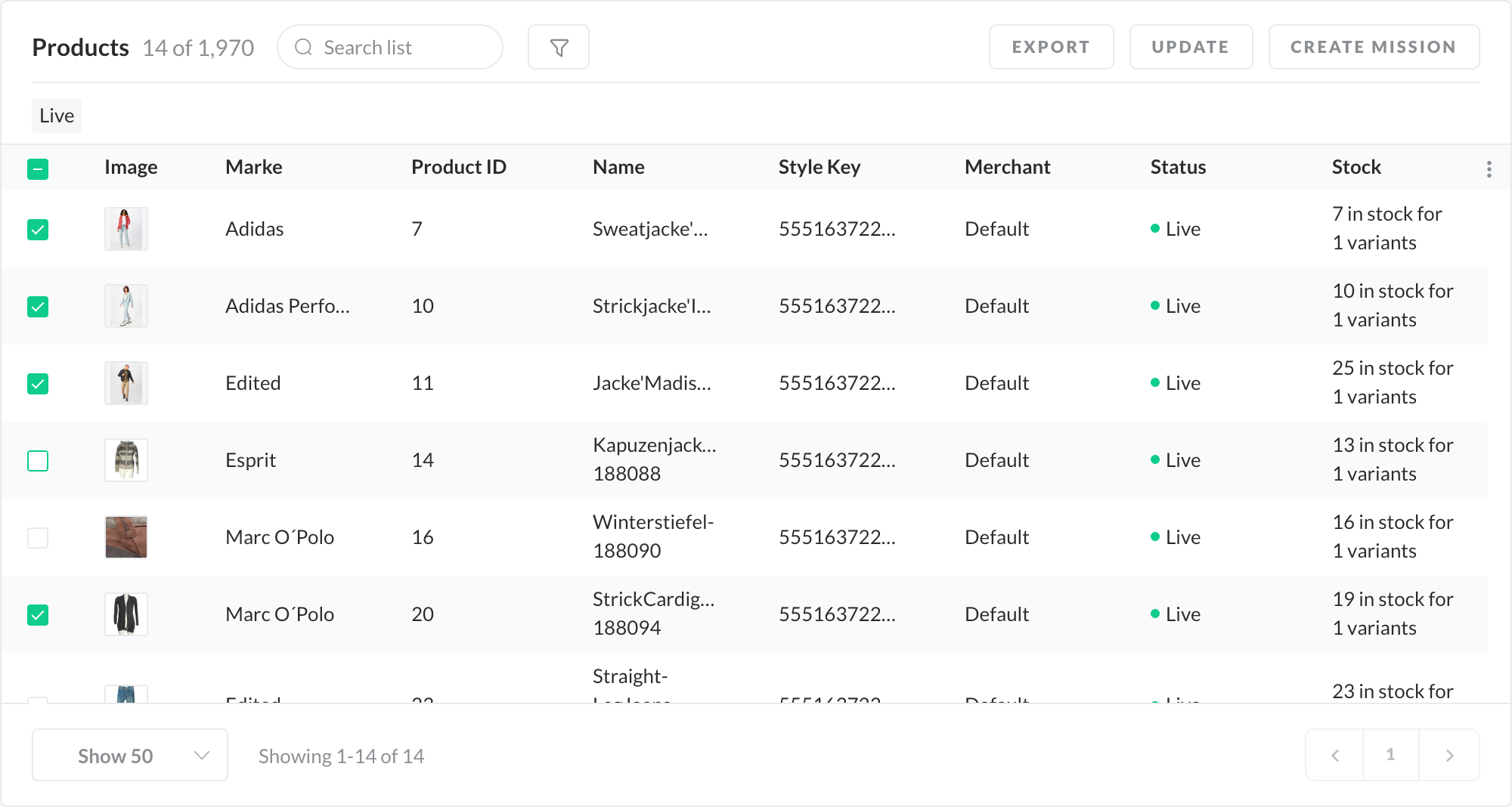
Task: Go to the previous page arrow
Action: pos(1335,755)
